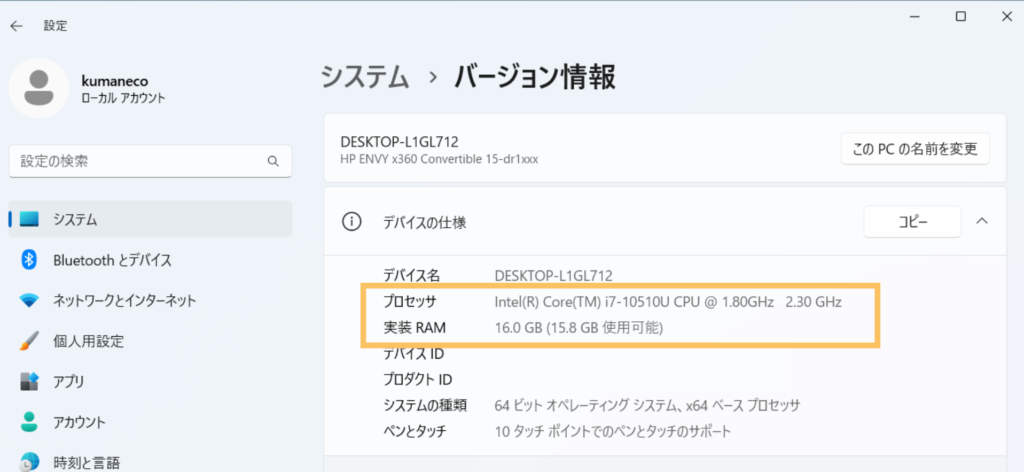Viewport: 1024px width, 472px height.
Task: Maximize the settings window
Action: point(961,18)
